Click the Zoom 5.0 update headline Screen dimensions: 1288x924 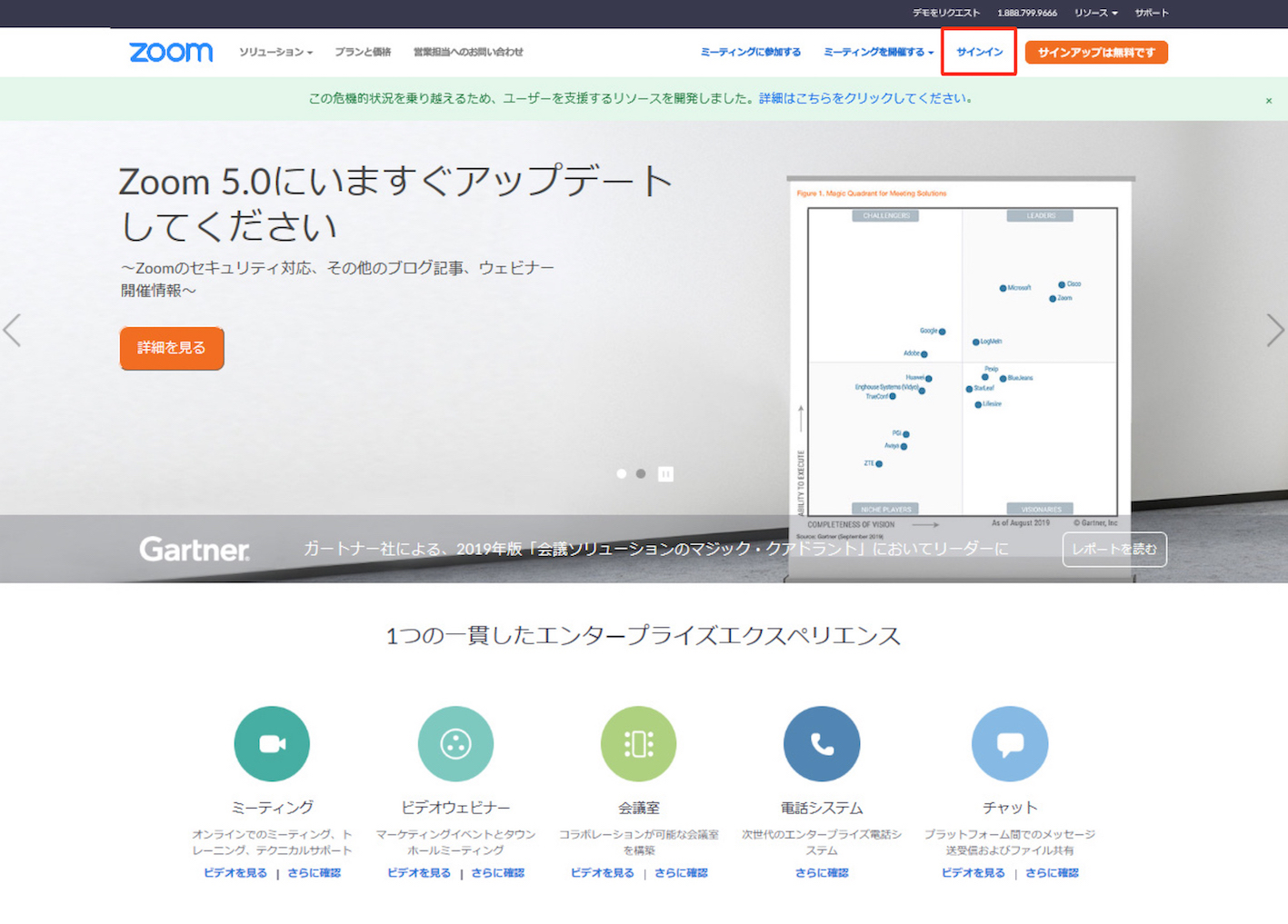395,204
